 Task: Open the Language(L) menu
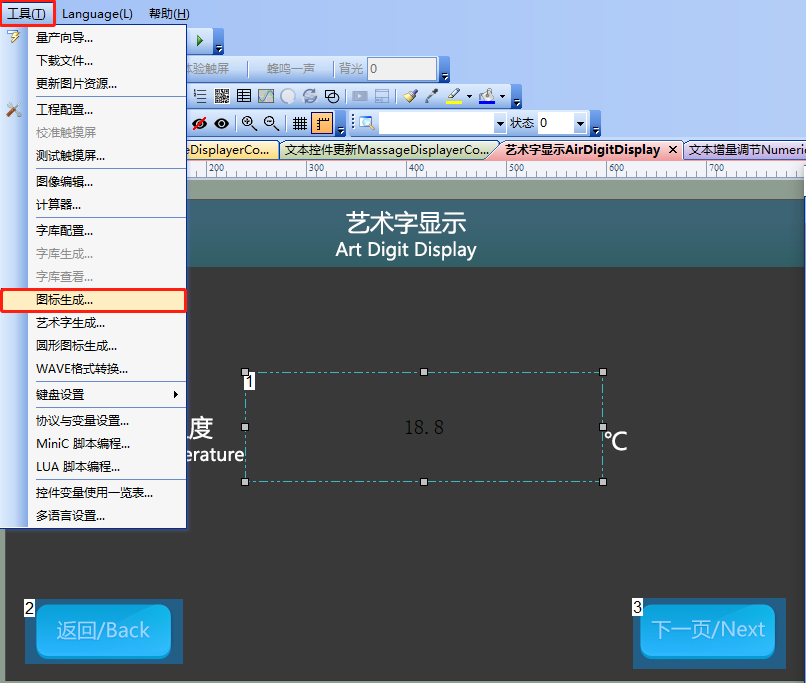(x=97, y=14)
